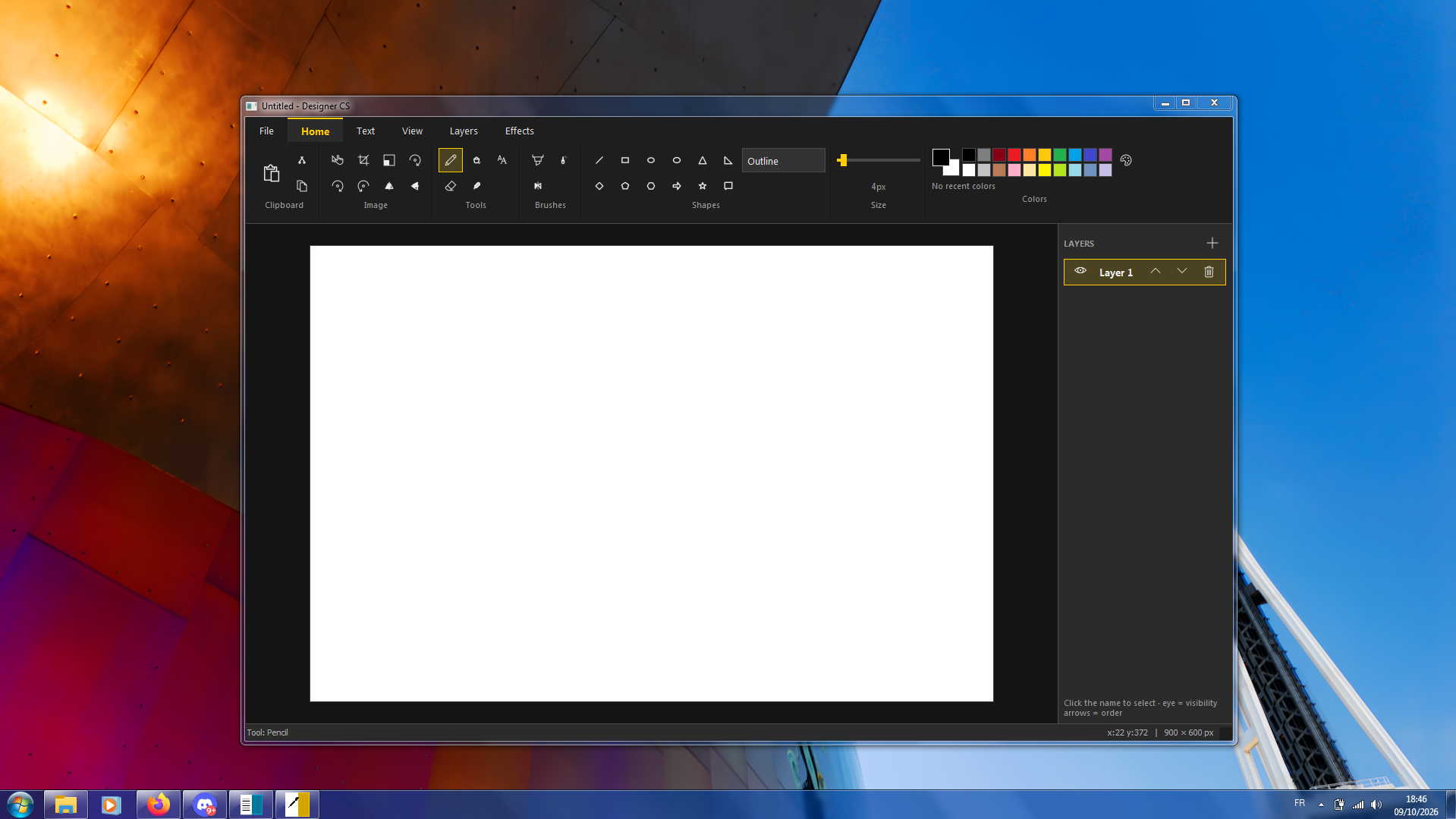Image resolution: width=1456 pixels, height=819 pixels.
Task: Open the Effects ribbon tab
Action: pos(520,131)
